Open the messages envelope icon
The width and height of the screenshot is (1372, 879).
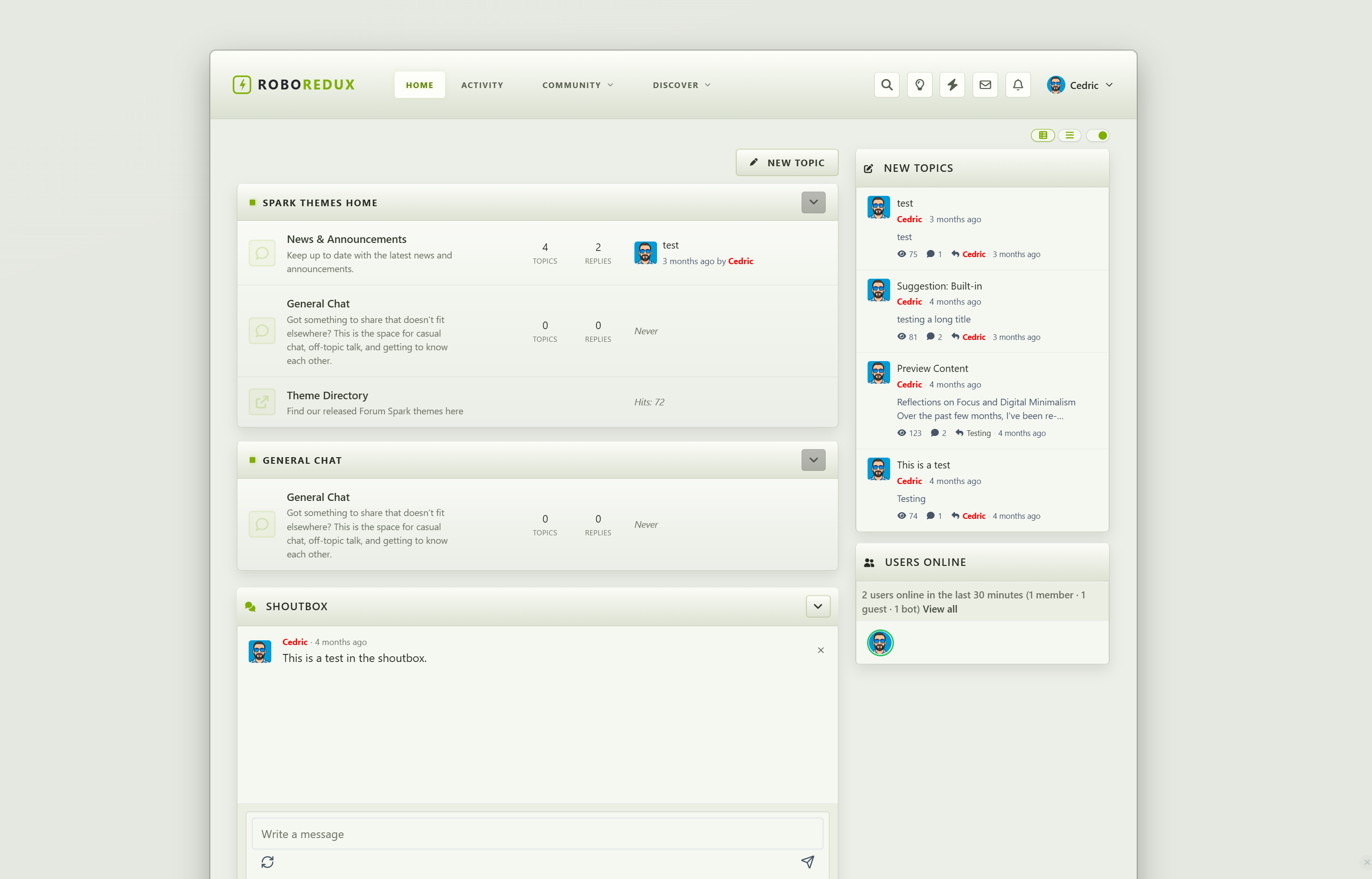point(985,85)
